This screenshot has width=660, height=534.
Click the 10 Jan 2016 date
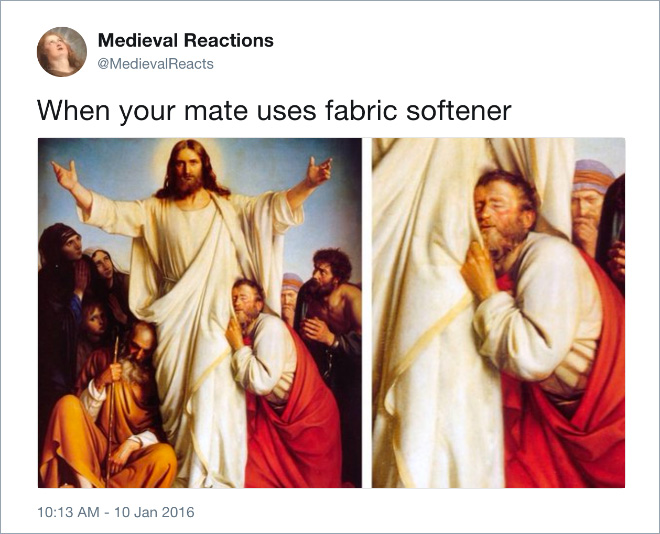click(154, 512)
